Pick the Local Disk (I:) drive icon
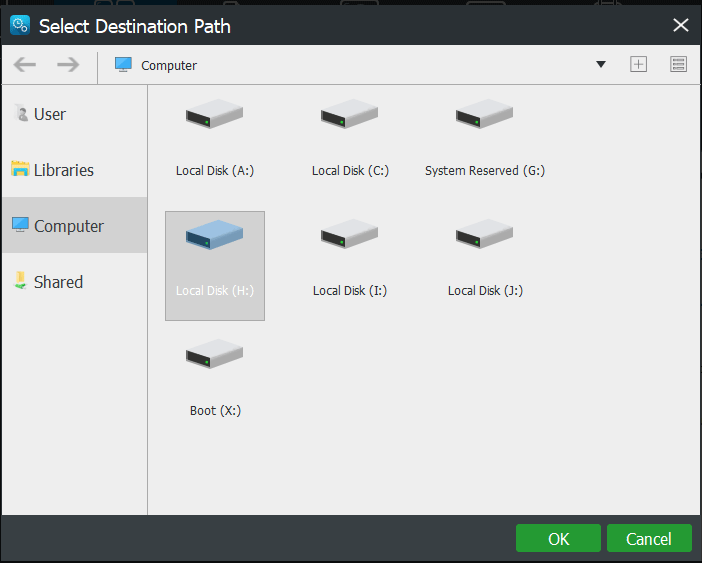This screenshot has height=563, width=702. (350, 237)
